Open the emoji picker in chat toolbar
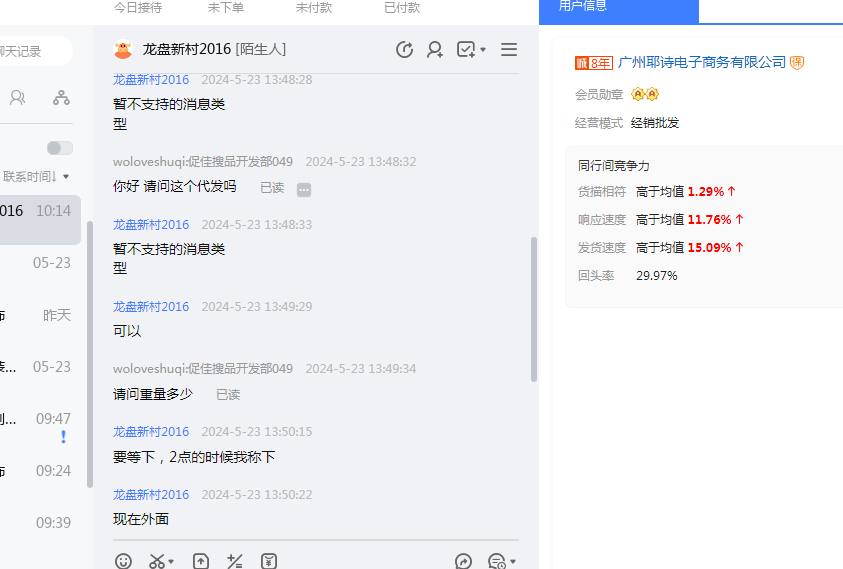The height and width of the screenshot is (569, 843). pos(123,561)
